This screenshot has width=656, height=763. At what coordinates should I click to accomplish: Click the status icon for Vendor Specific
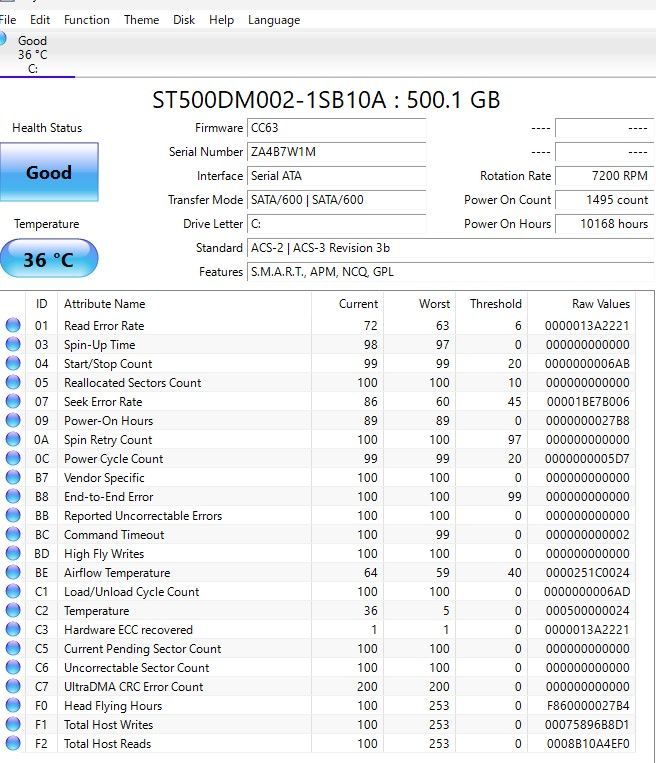click(13, 477)
